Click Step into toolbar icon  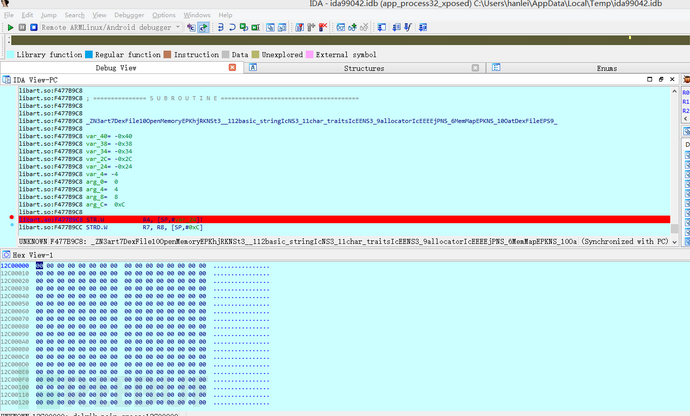click(220, 27)
